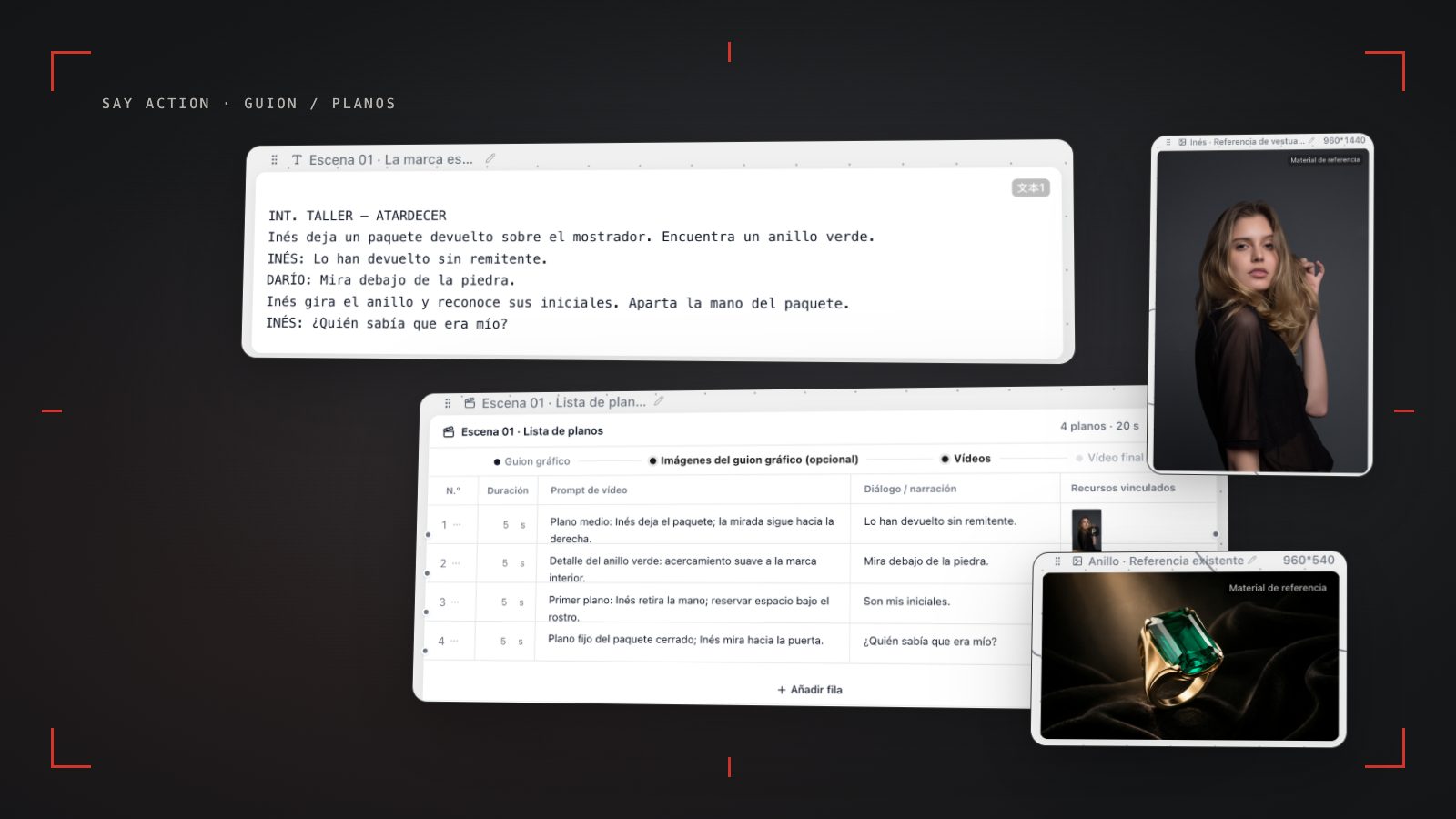The image size is (1456, 819).
Task: Click dialogue 'Lo han devuelto sin remitente.'
Action: coord(940,521)
